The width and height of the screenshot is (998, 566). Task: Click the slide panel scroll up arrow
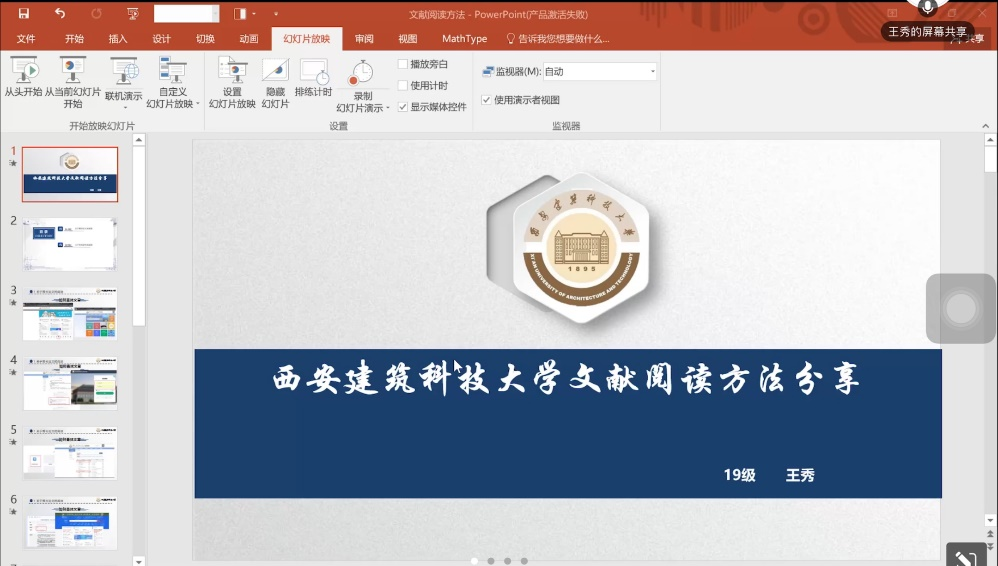tap(139, 139)
